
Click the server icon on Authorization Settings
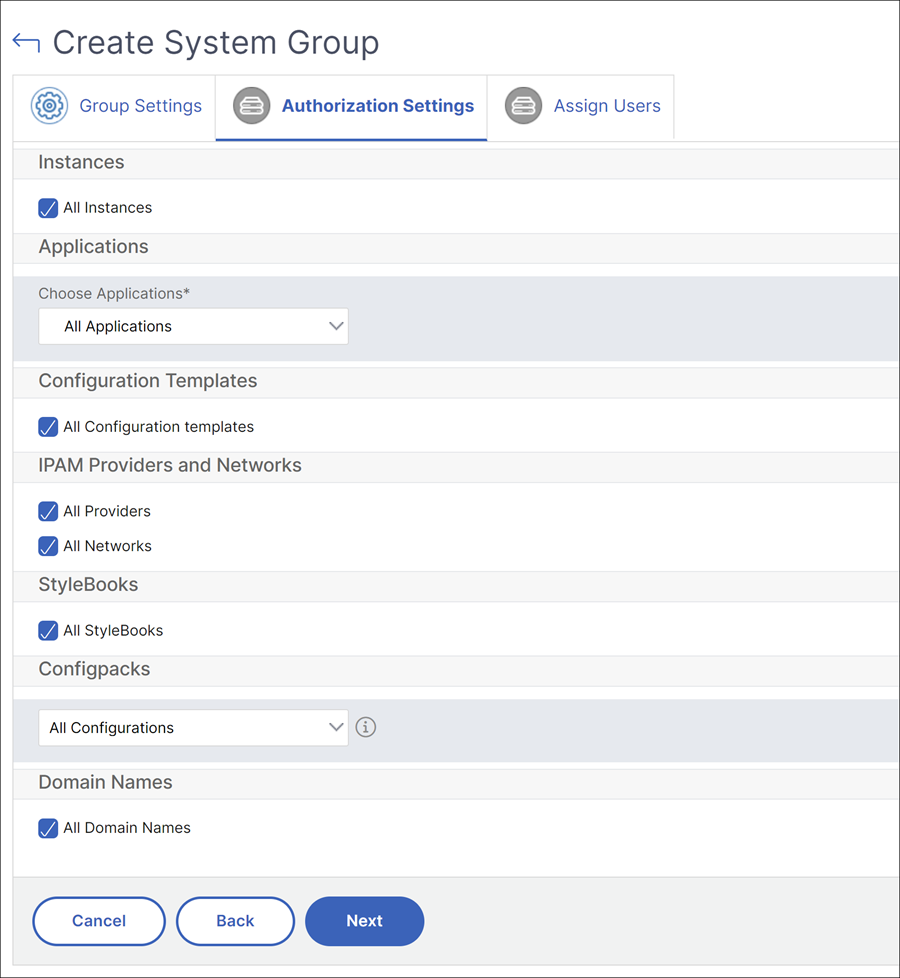point(251,105)
